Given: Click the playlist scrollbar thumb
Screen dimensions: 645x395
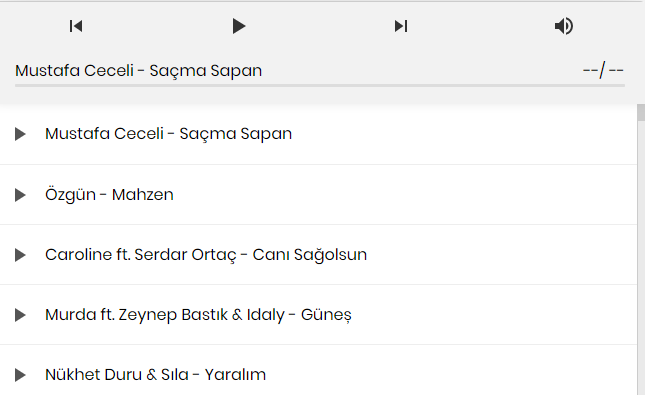Looking at the screenshot, I should 641,112.
